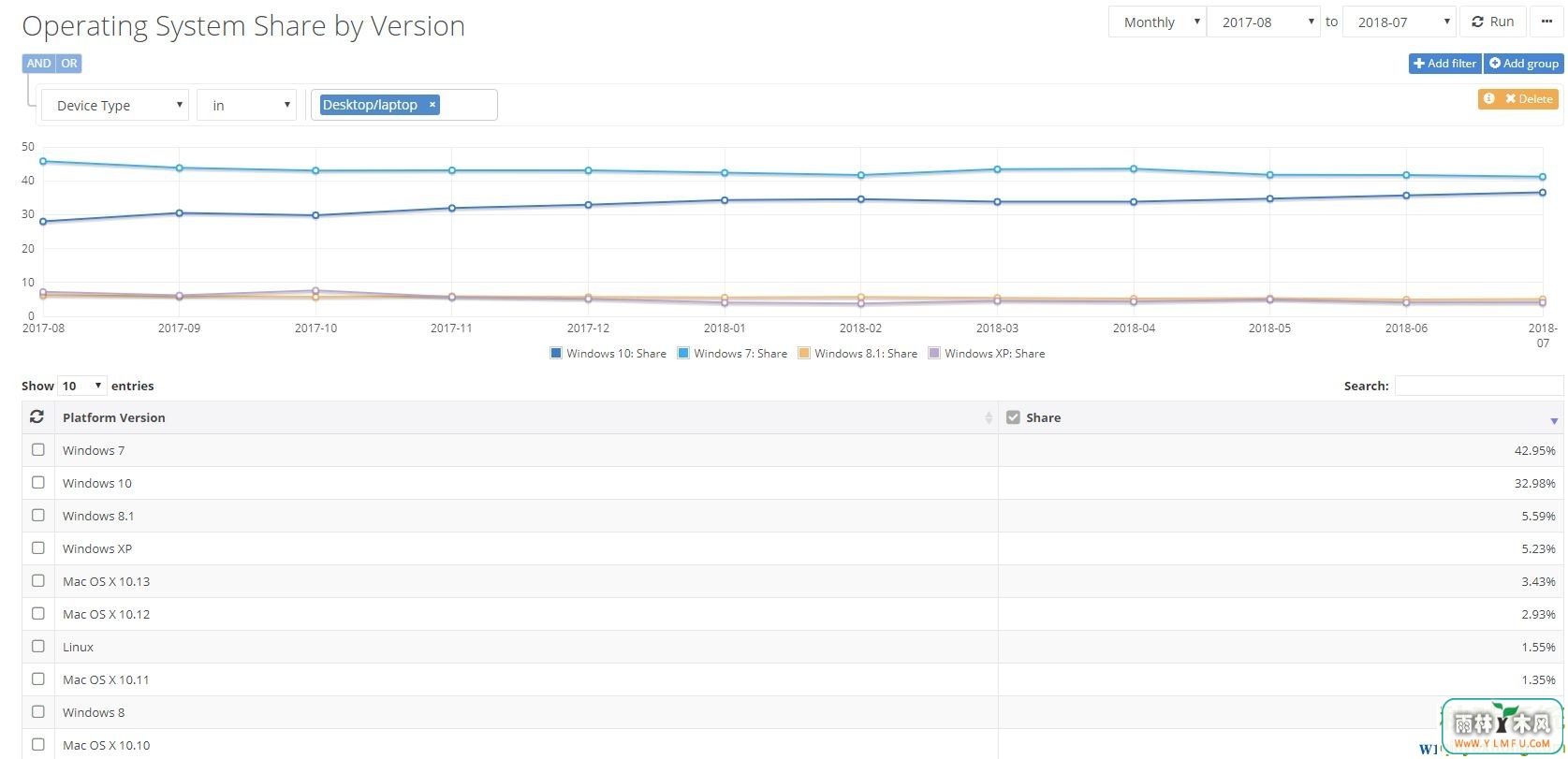The height and width of the screenshot is (759, 1568).
Task: Toggle Windows 8.1 Share legend swatch
Action: click(804, 354)
